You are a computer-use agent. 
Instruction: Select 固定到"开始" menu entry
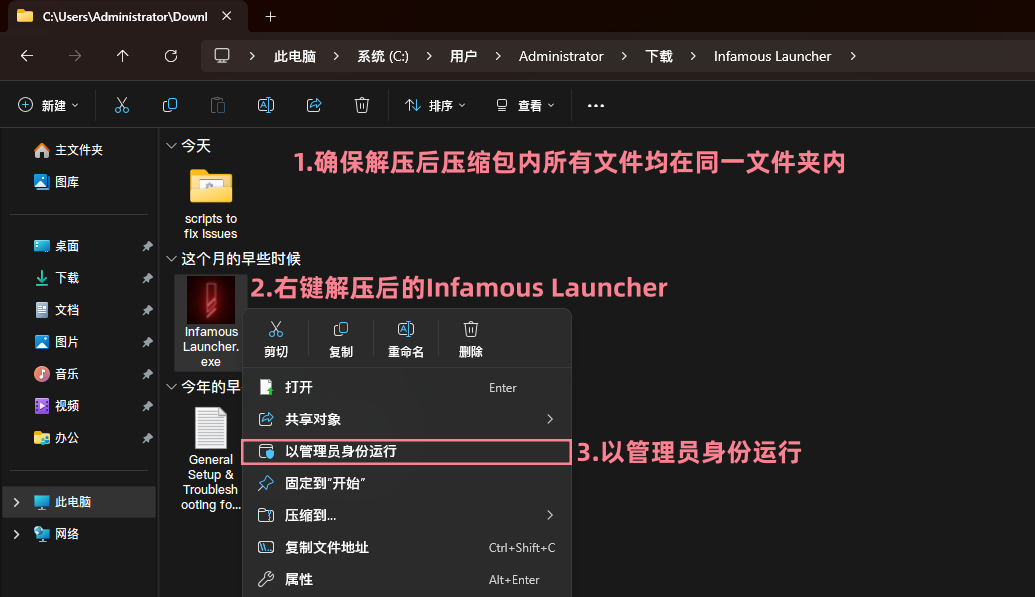click(x=407, y=483)
